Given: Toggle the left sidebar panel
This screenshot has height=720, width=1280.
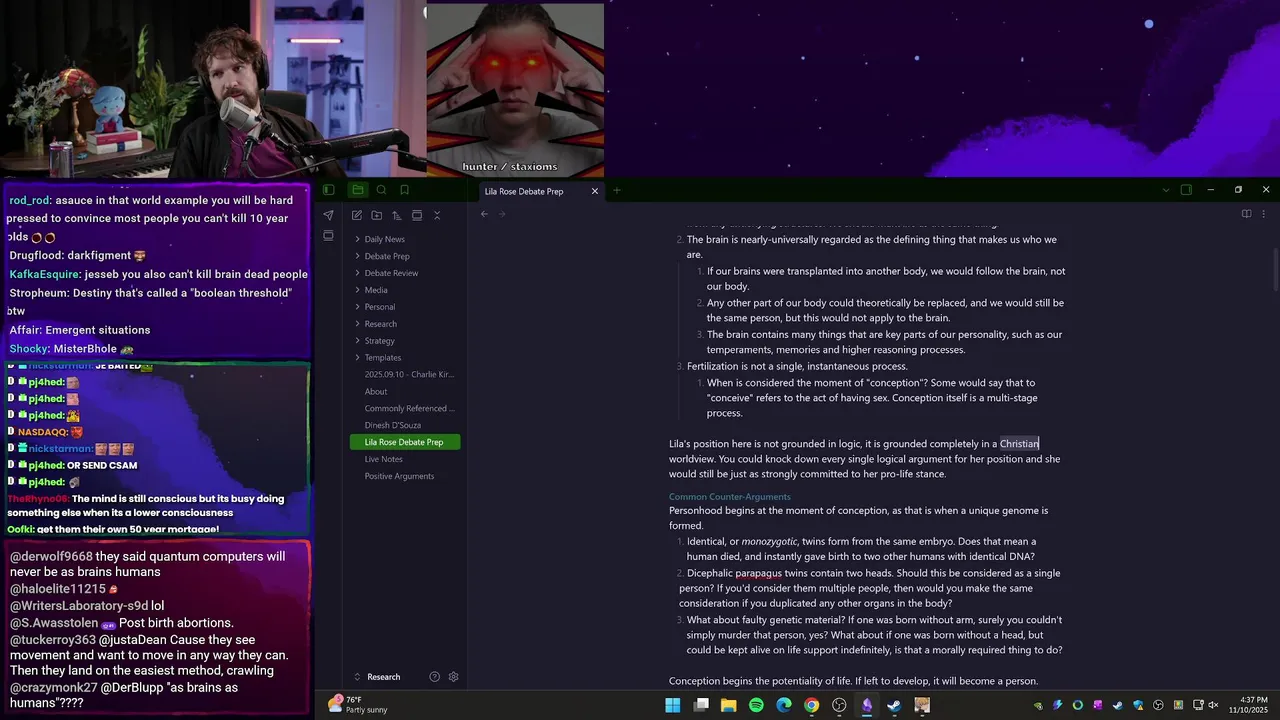Looking at the screenshot, I should tap(328, 190).
